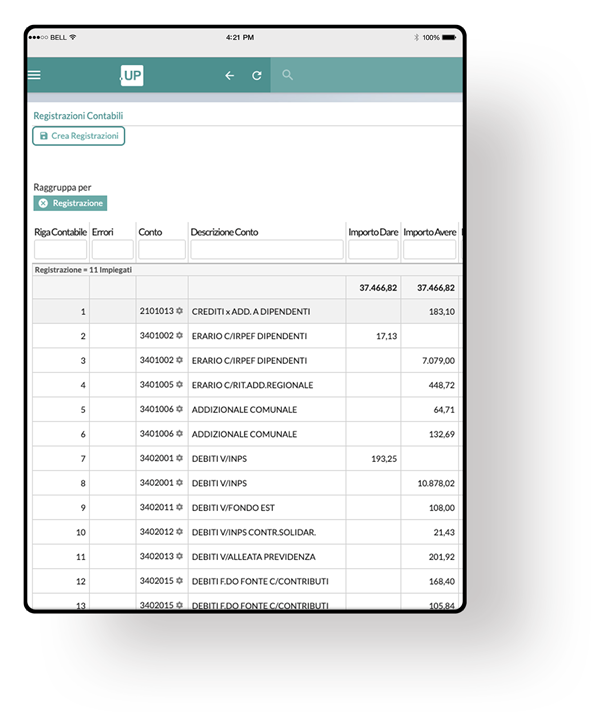Go back with the arrow icon
602x712 pixels.
230,75
